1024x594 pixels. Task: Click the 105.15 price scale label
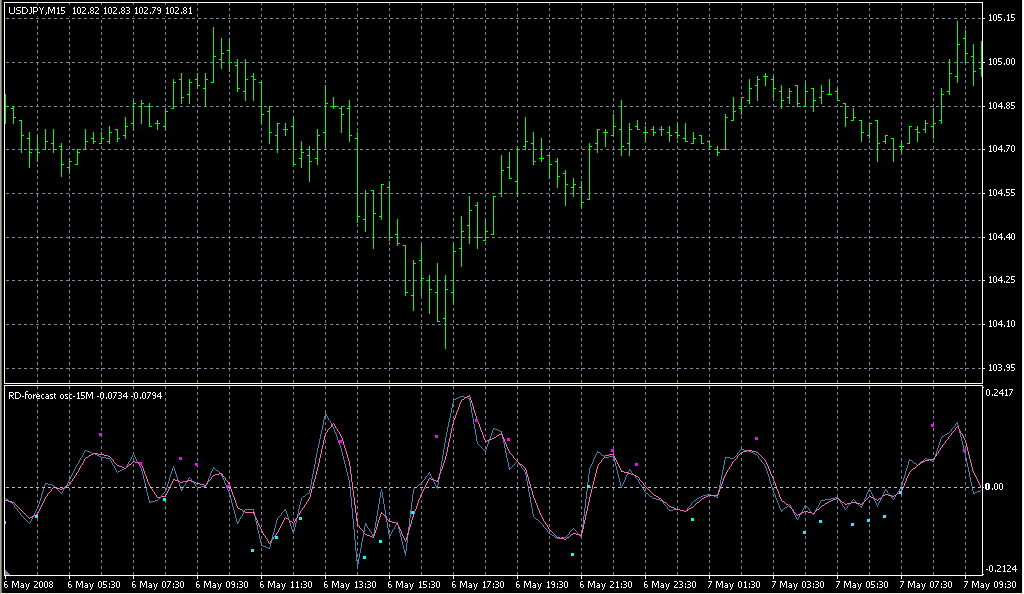point(1002,18)
